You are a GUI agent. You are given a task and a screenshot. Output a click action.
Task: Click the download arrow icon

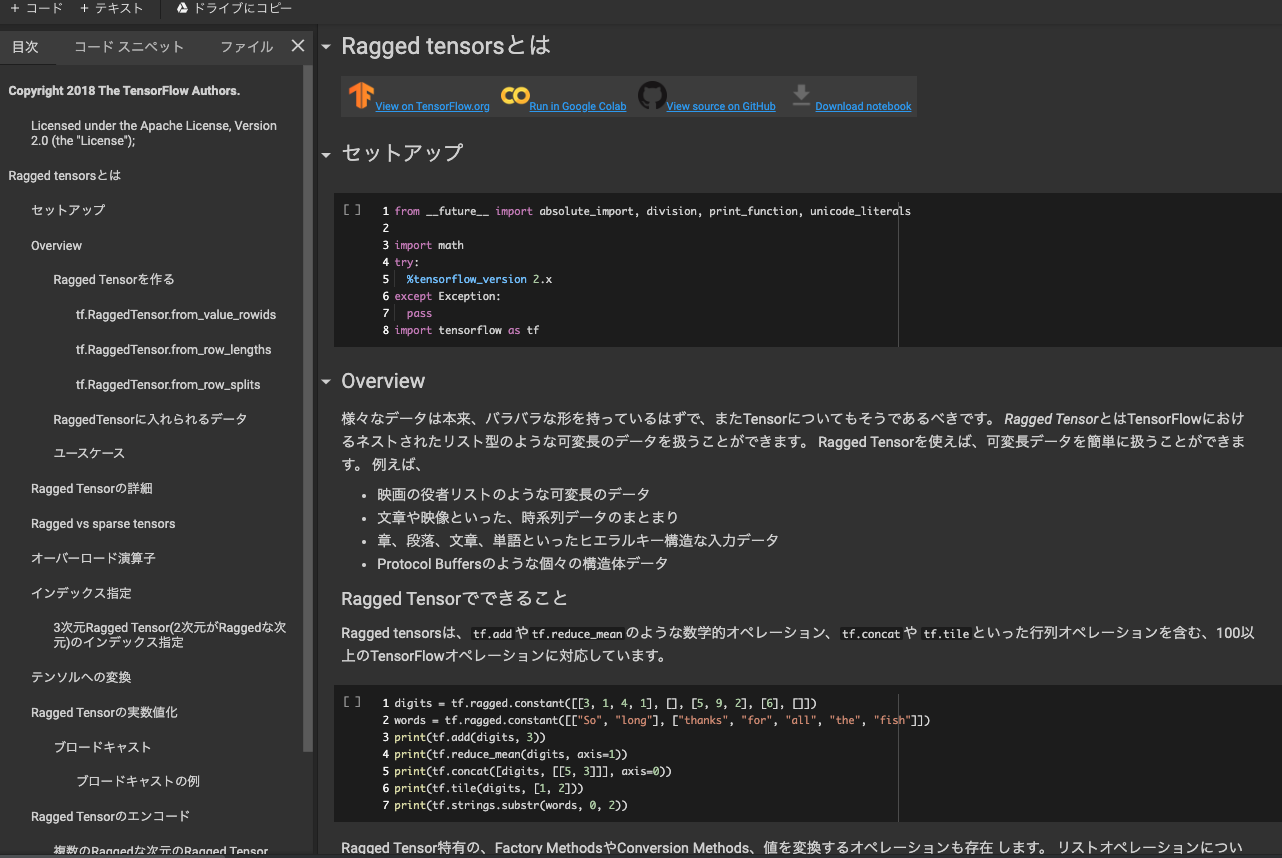point(801,96)
